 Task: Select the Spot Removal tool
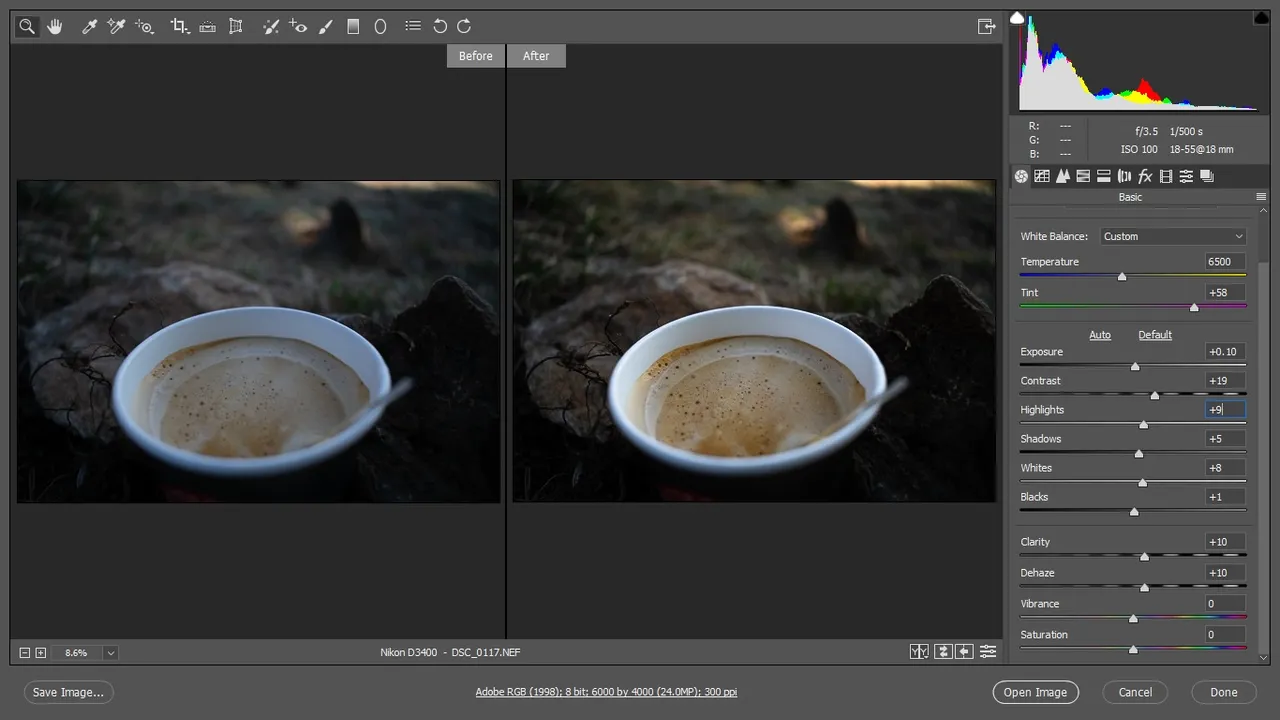[270, 27]
